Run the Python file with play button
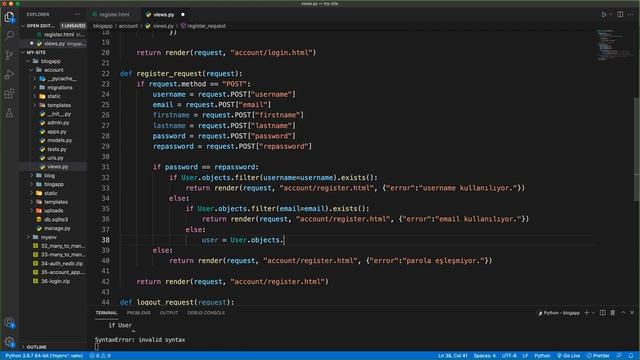 604,14
